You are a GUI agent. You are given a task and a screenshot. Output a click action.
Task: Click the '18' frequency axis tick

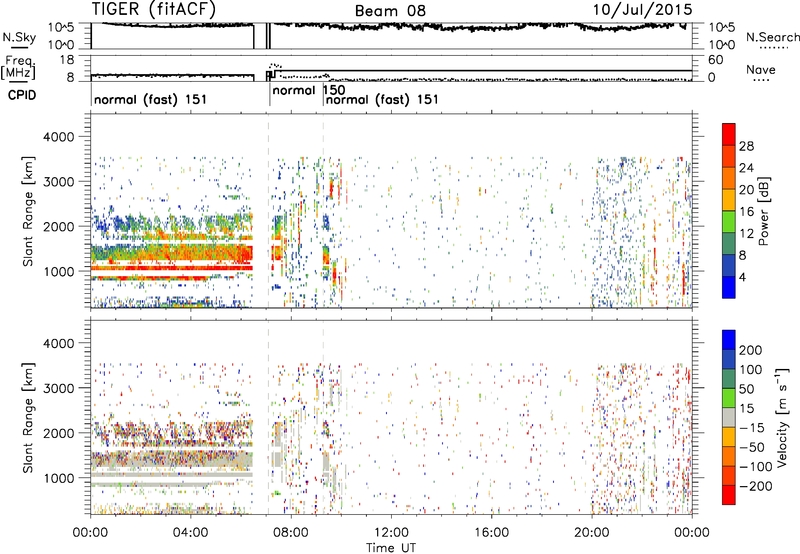(67, 60)
